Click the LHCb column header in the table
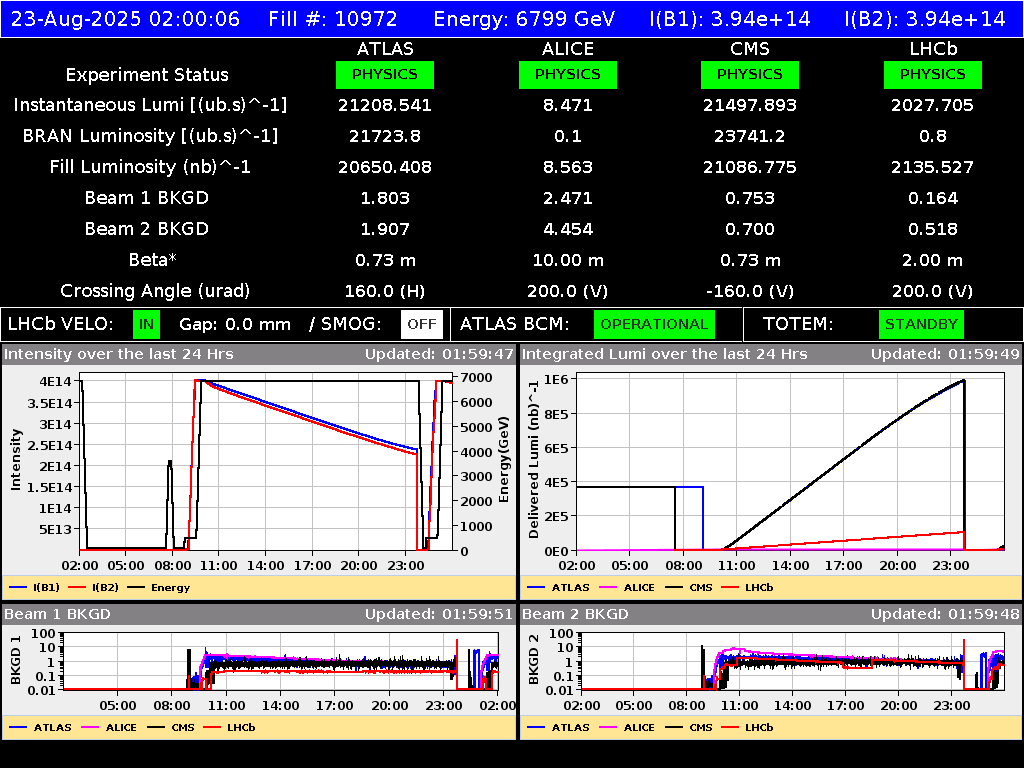Screen dimensions: 1024x768 coord(933,49)
